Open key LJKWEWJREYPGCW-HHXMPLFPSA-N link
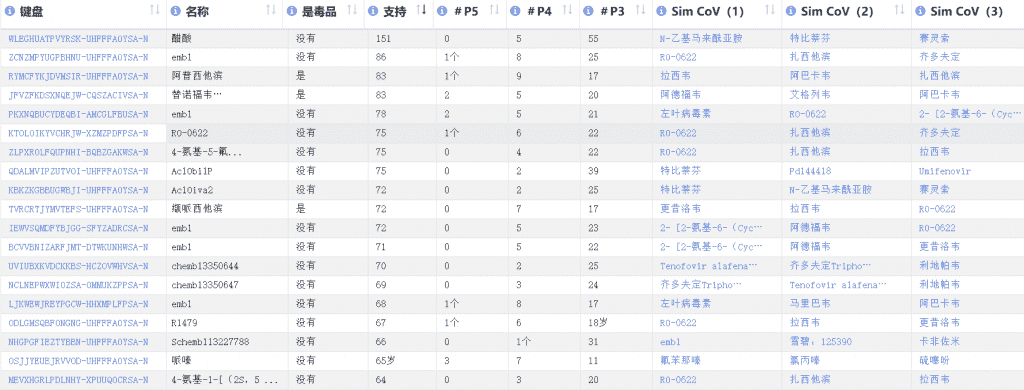Screen dimensions: 1024x390 coord(78,304)
